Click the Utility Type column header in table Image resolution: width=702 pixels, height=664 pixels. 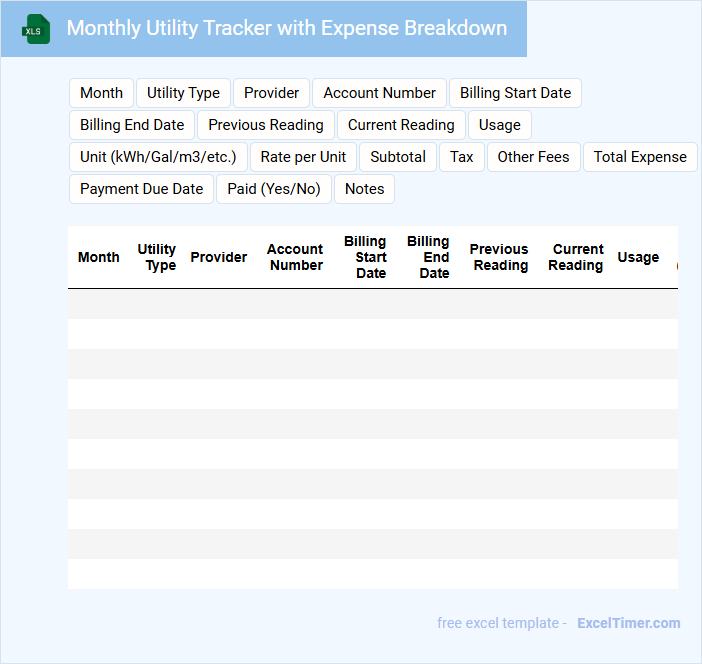click(x=157, y=257)
